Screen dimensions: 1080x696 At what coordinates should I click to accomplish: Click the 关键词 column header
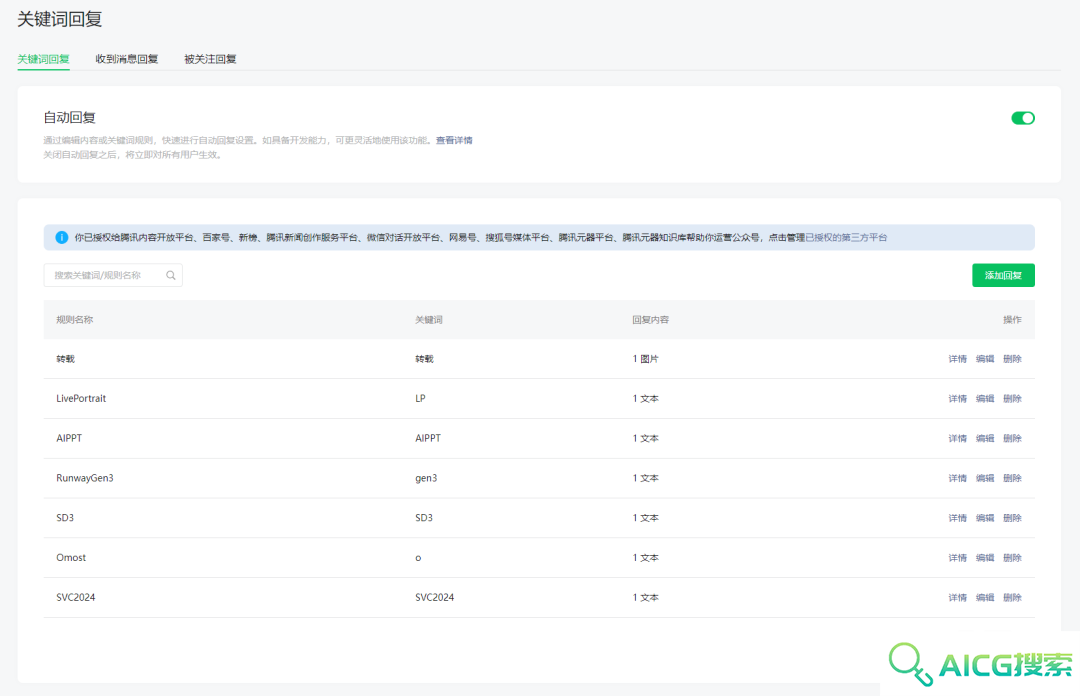pos(428,320)
